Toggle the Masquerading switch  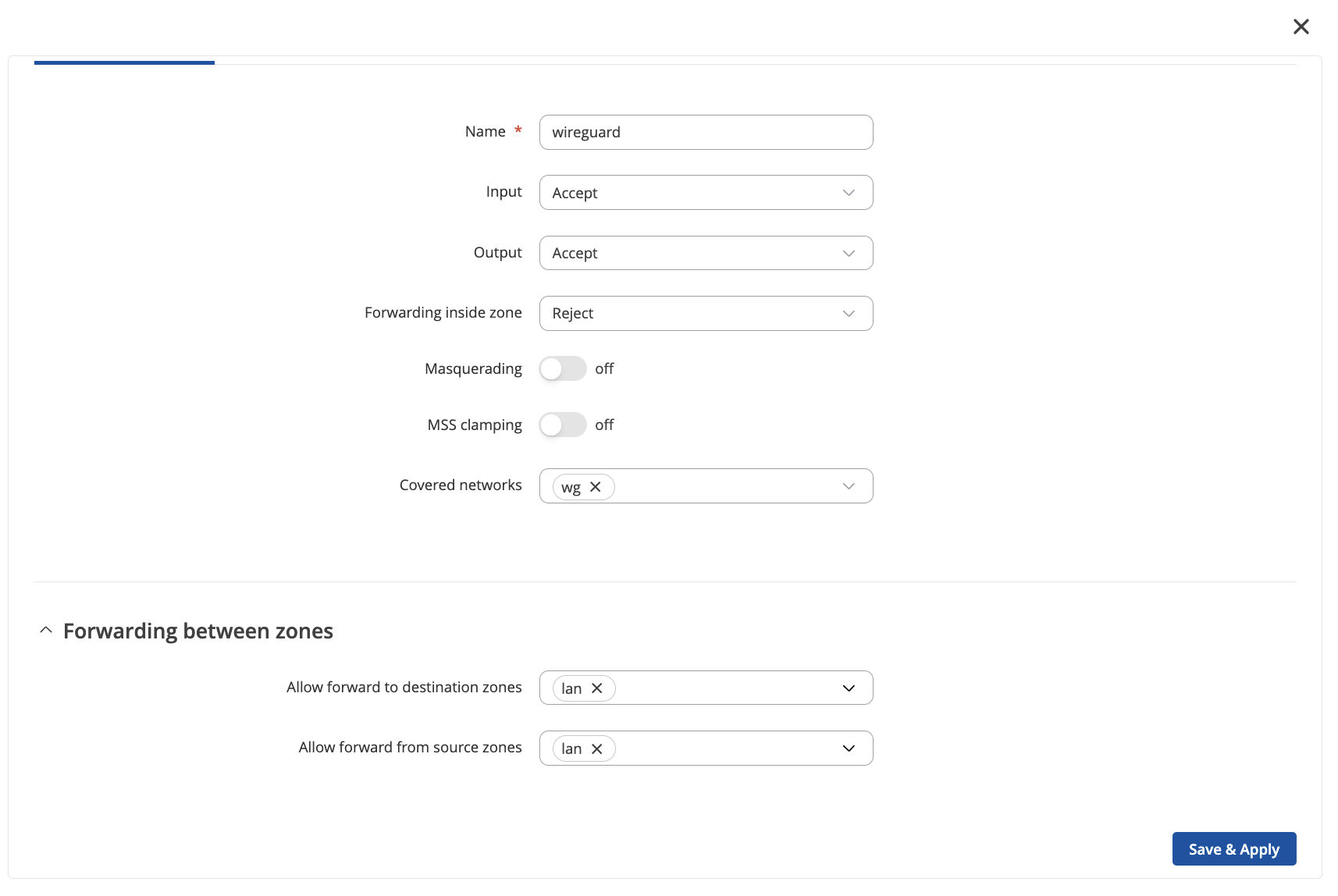[563, 368]
